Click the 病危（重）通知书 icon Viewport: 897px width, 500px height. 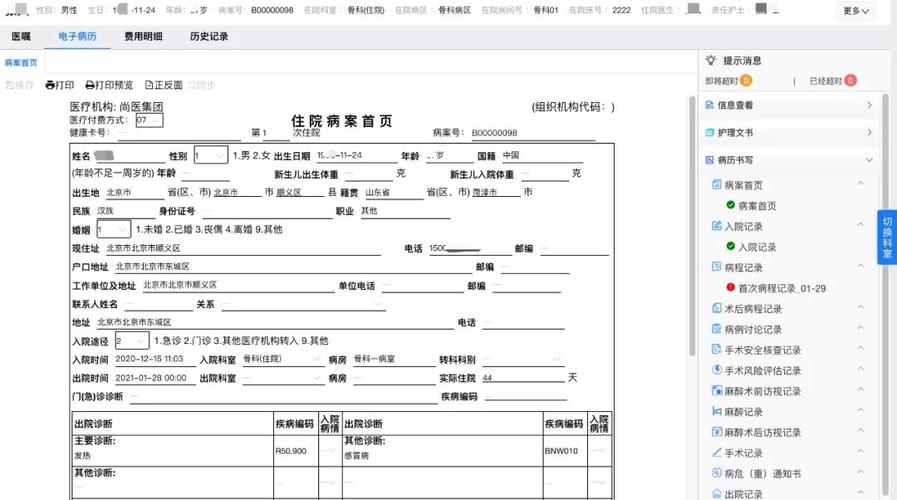[716, 473]
